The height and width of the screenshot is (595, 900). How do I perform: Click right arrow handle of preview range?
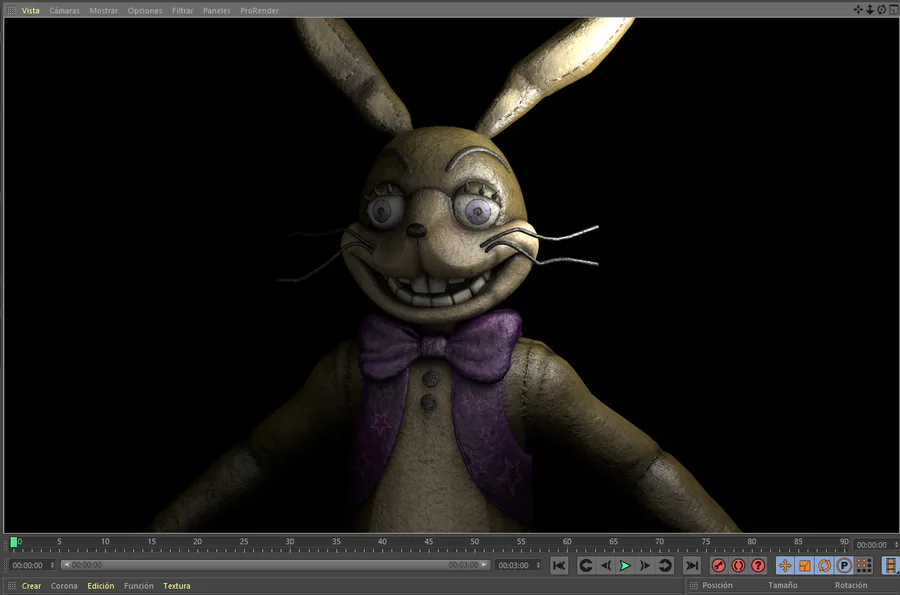coord(485,565)
